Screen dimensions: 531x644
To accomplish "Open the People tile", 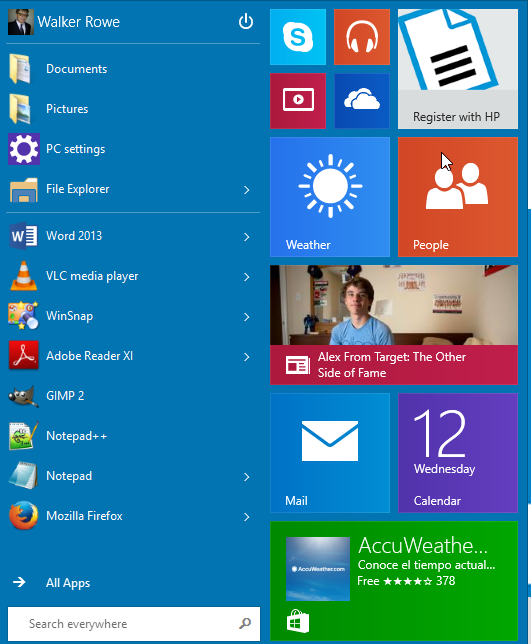I will (x=458, y=197).
